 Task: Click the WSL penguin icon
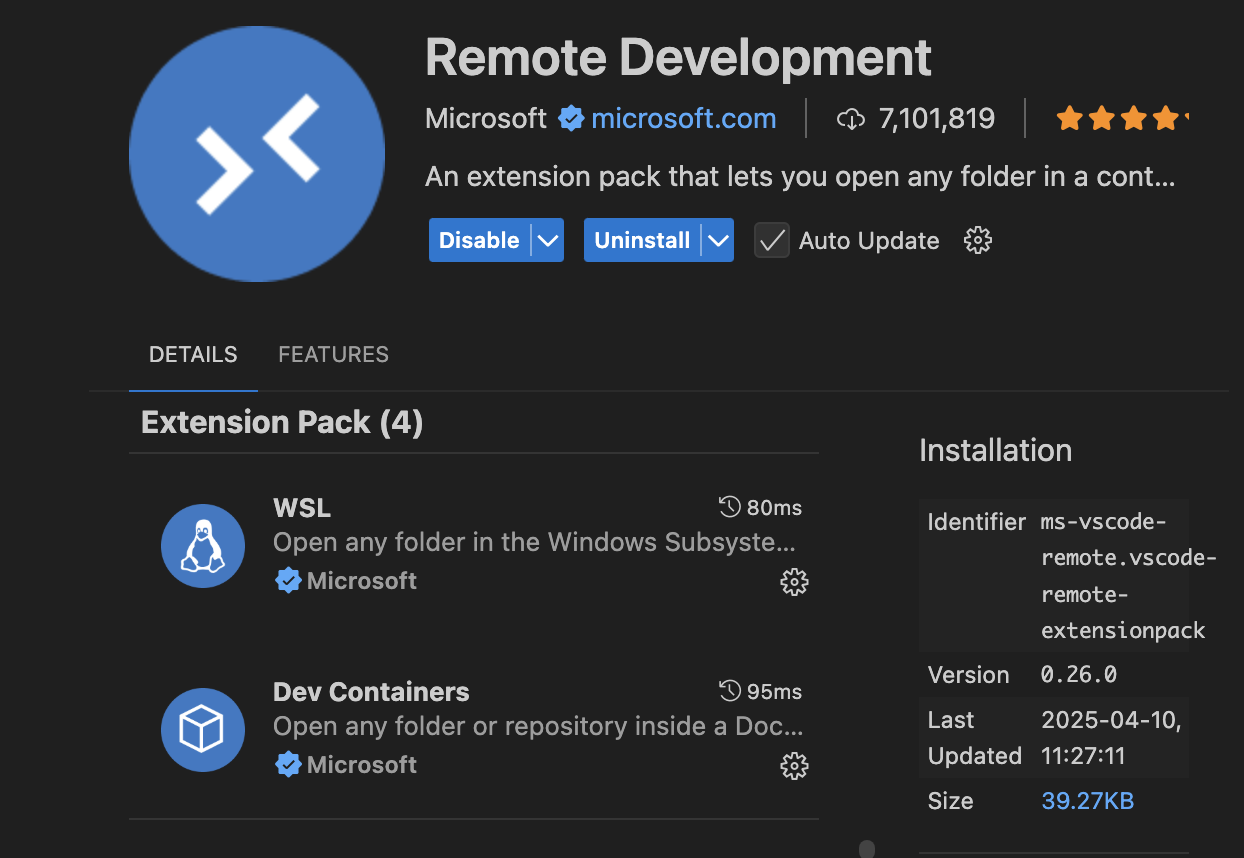click(203, 546)
